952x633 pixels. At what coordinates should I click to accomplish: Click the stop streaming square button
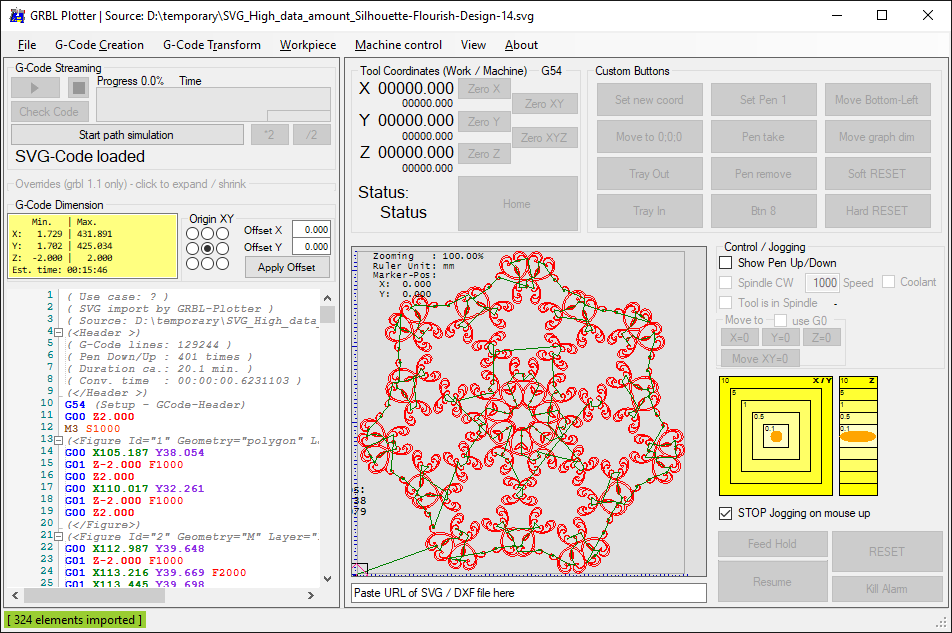[78, 88]
